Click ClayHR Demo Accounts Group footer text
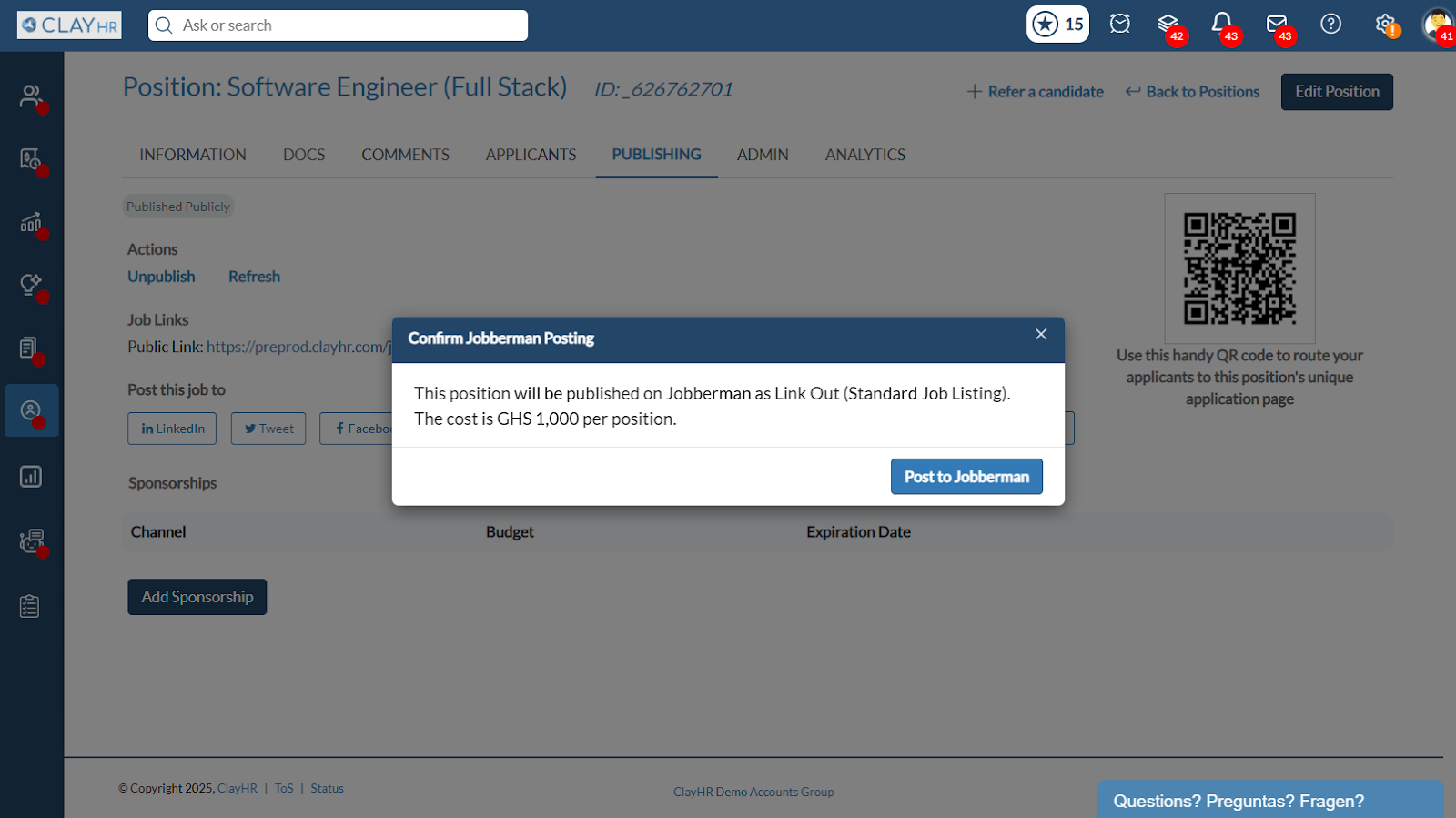This screenshot has height=818, width=1456. (x=753, y=793)
